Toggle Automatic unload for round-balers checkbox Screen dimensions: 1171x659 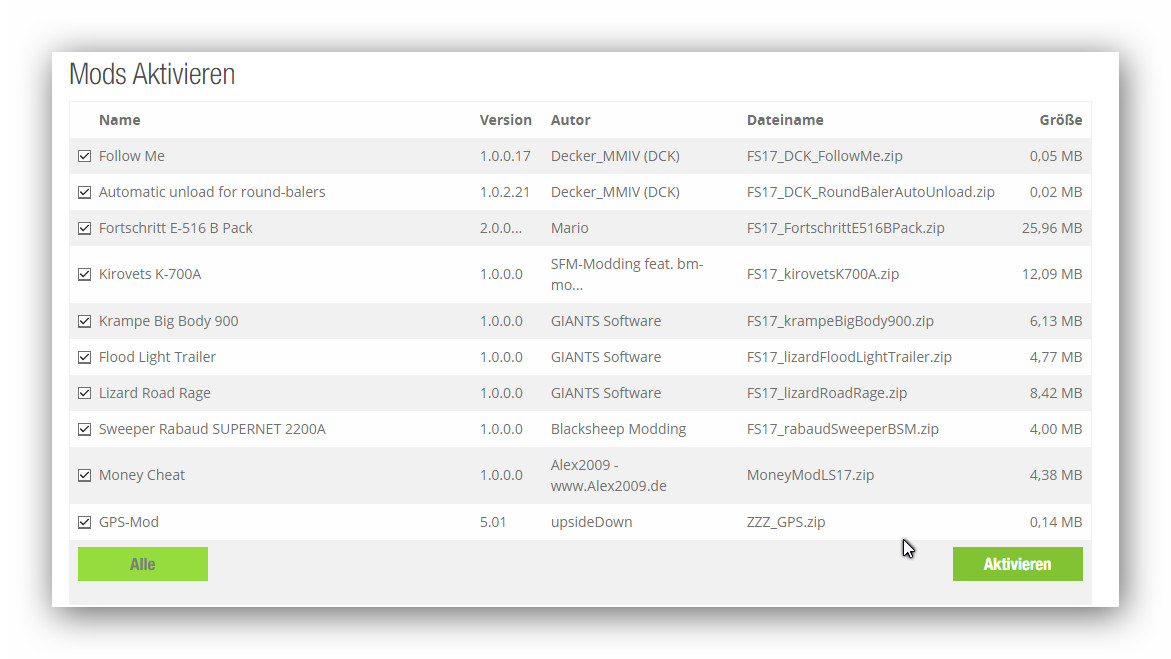coord(85,192)
